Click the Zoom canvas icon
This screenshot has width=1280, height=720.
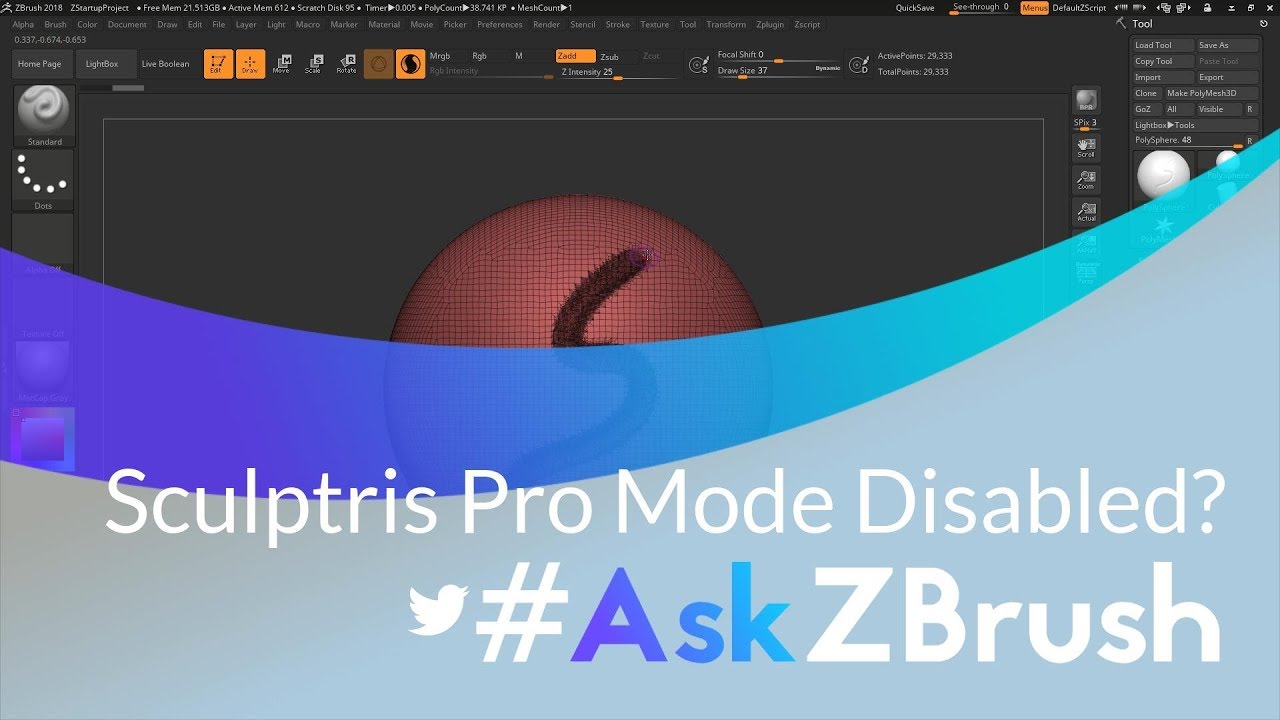click(1086, 180)
